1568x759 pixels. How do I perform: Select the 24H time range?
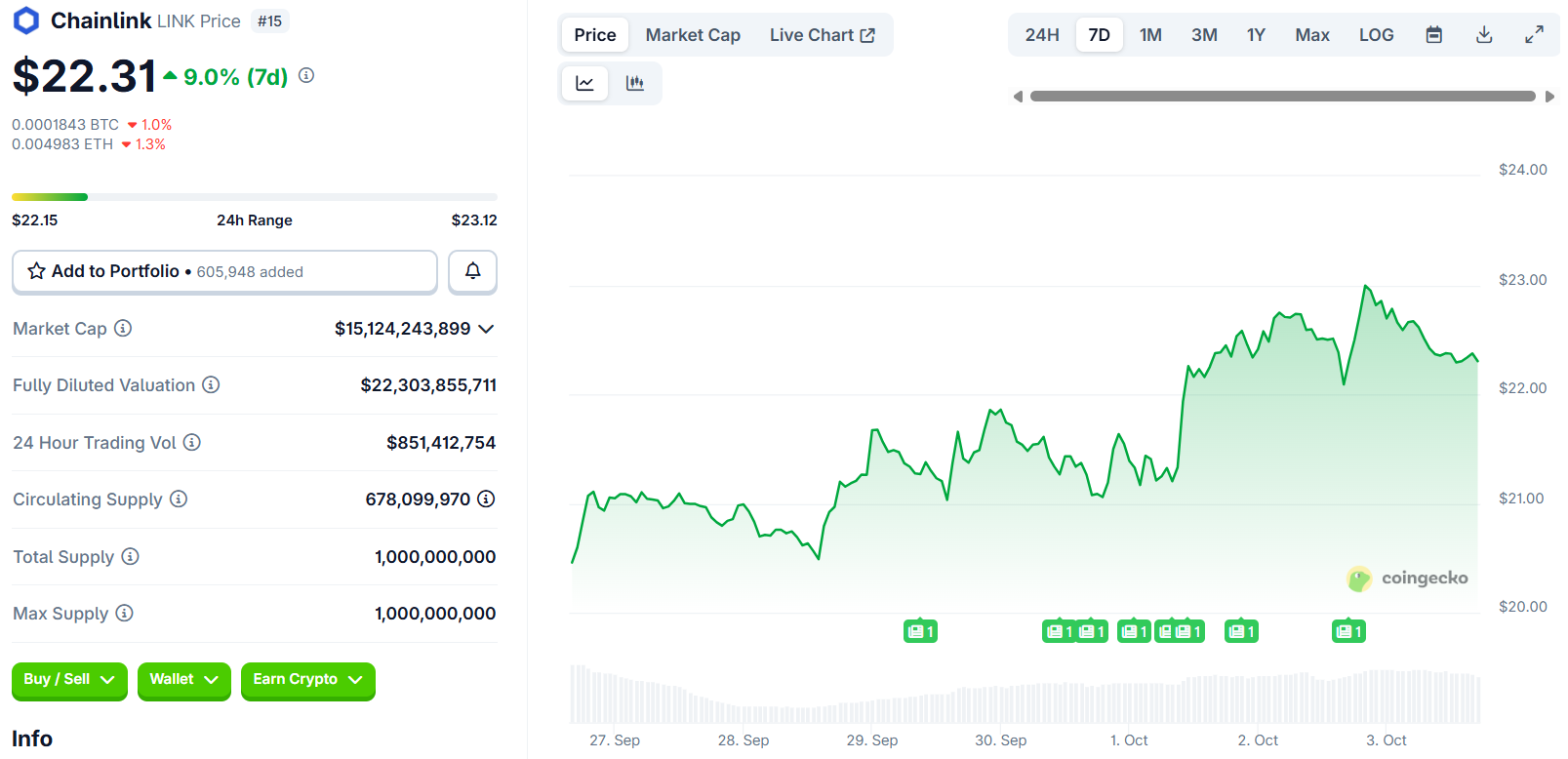[1041, 35]
